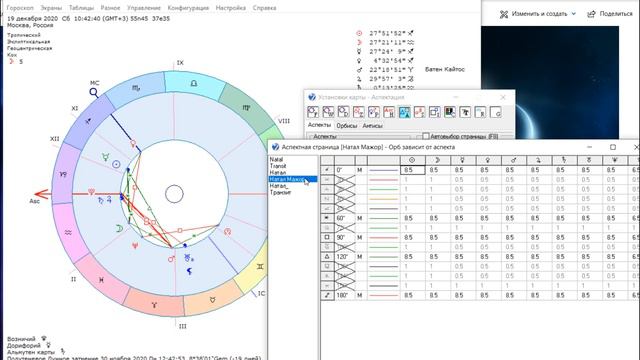This screenshot has height=360, width=640.
Task: Pick the 0° conjunction line color
Action: pyautogui.click(x=383, y=170)
